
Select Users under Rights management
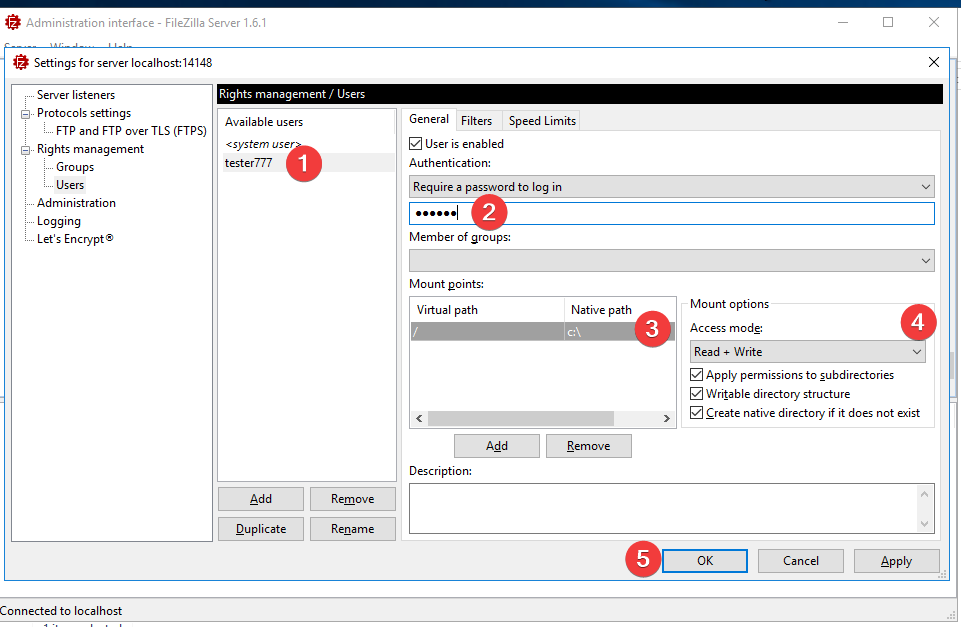tap(70, 184)
